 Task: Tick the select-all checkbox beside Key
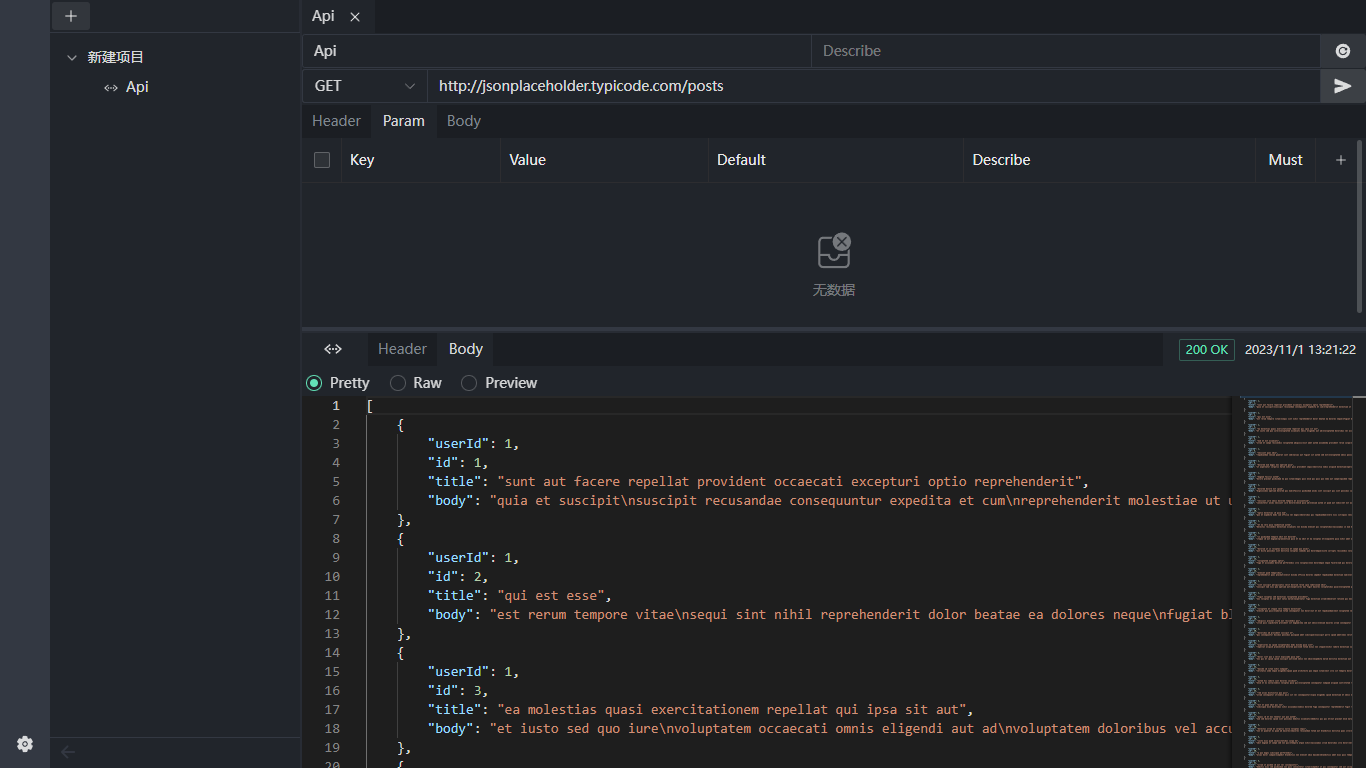(x=322, y=160)
